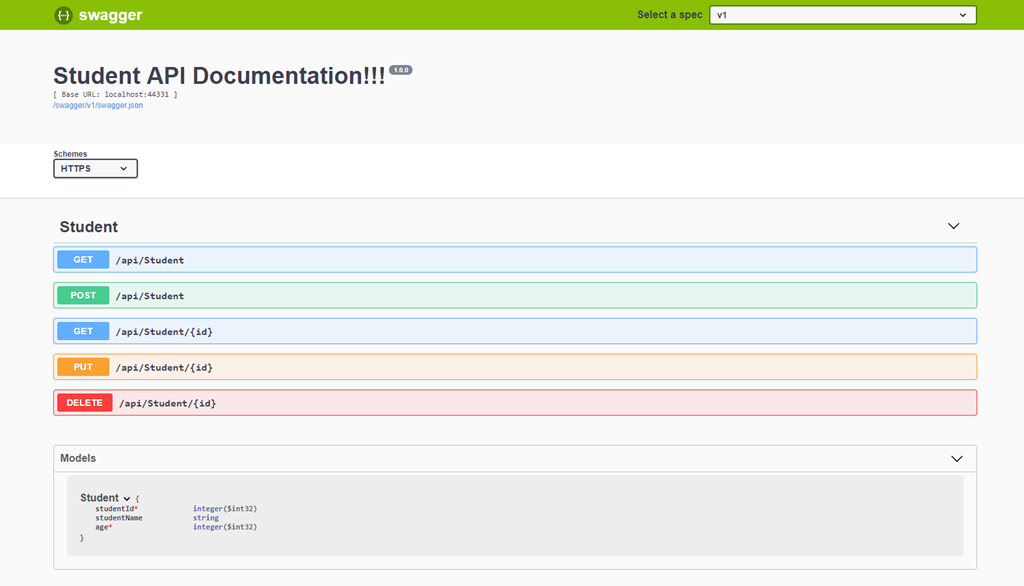
Task: Collapse the Student model arrow
Action: click(x=127, y=498)
